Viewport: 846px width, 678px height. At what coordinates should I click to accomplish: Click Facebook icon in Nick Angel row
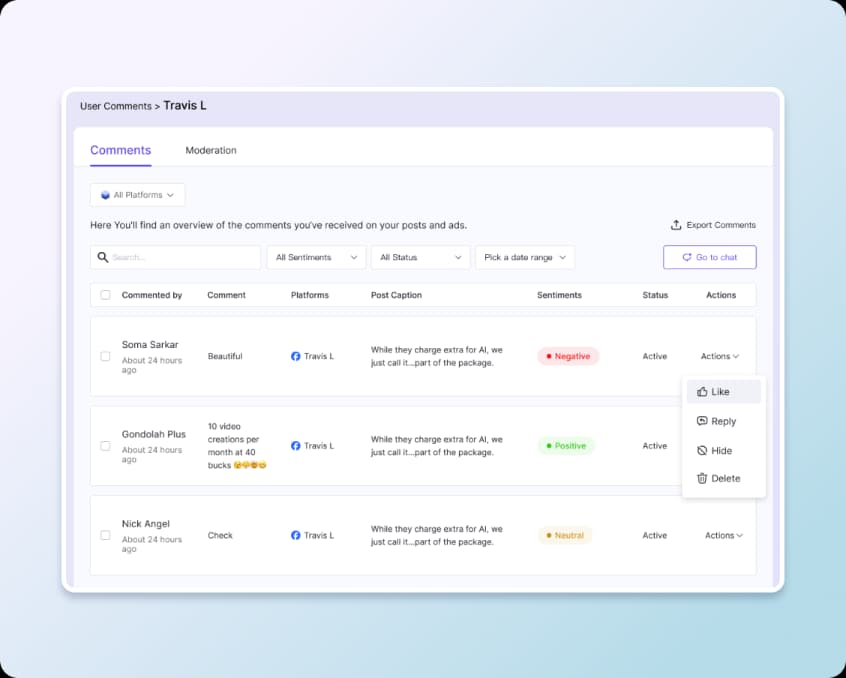[x=295, y=535]
